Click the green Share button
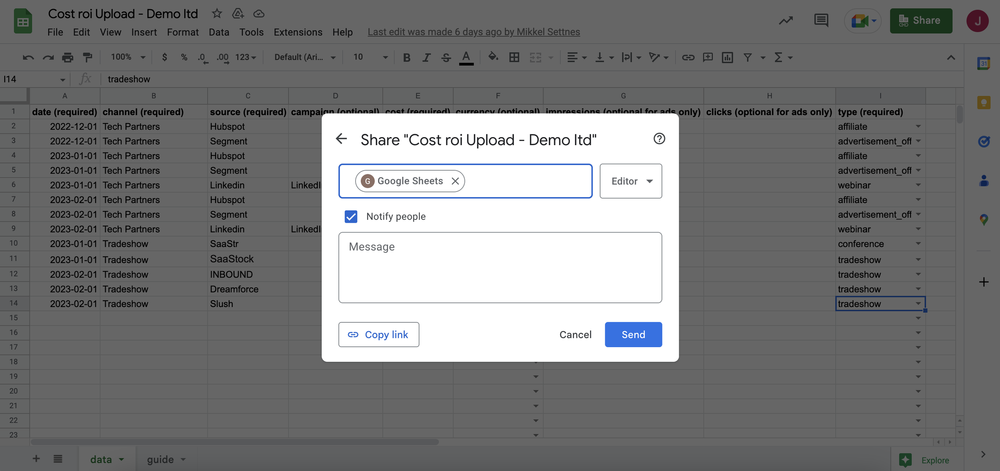The width and height of the screenshot is (1000, 471). (921, 20)
